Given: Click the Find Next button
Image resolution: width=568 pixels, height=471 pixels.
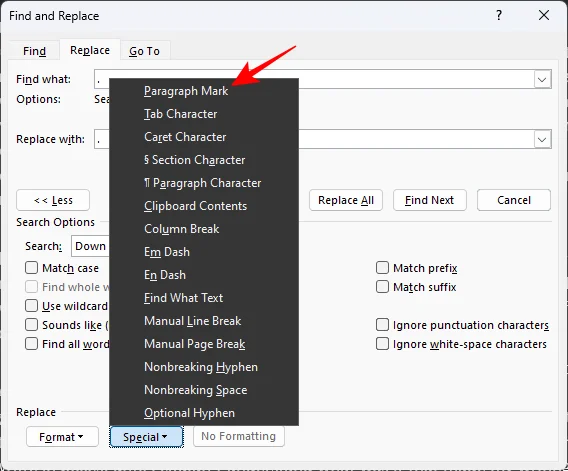Looking at the screenshot, I should coord(430,200).
